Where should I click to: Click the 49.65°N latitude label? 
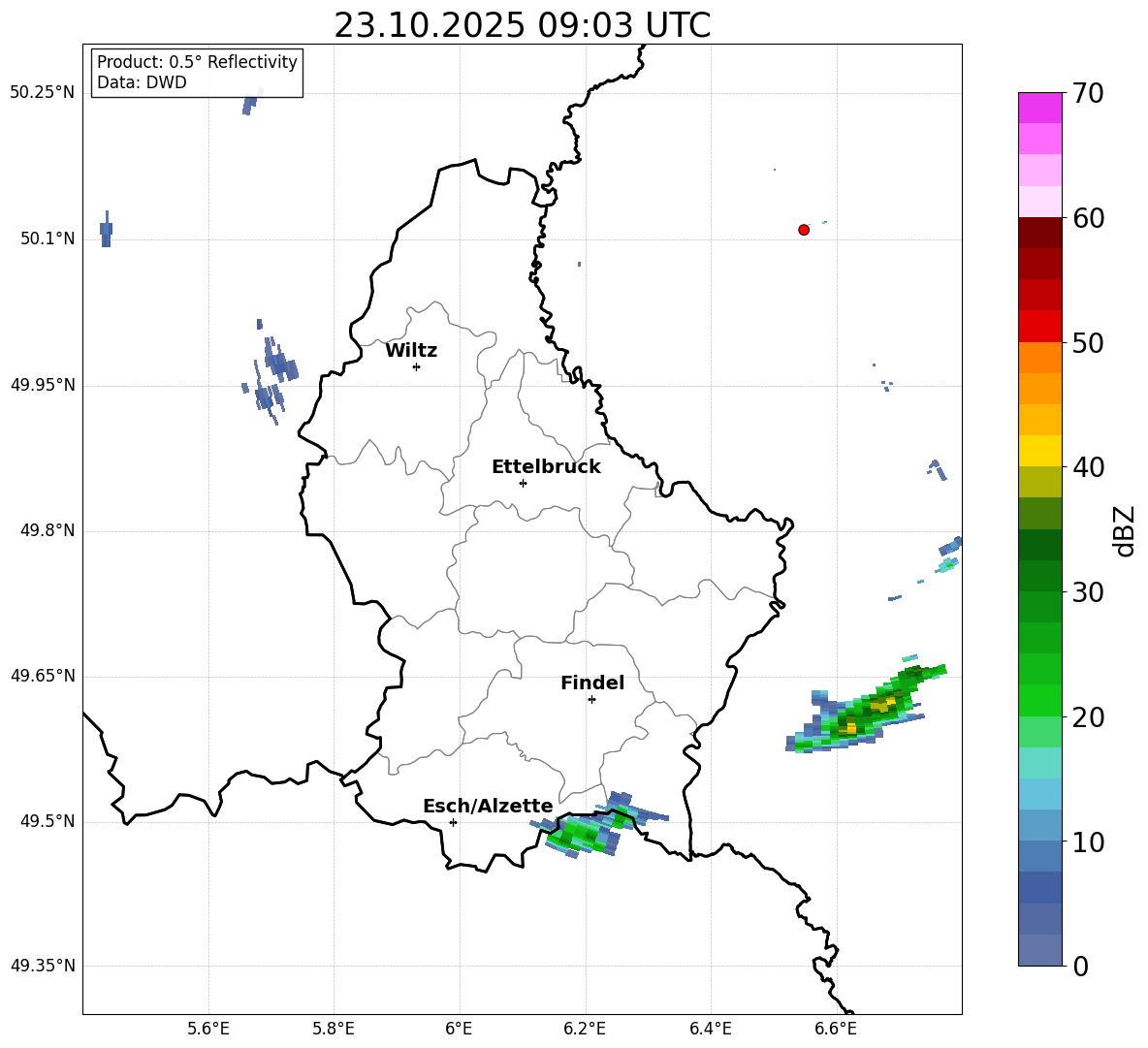(43, 676)
